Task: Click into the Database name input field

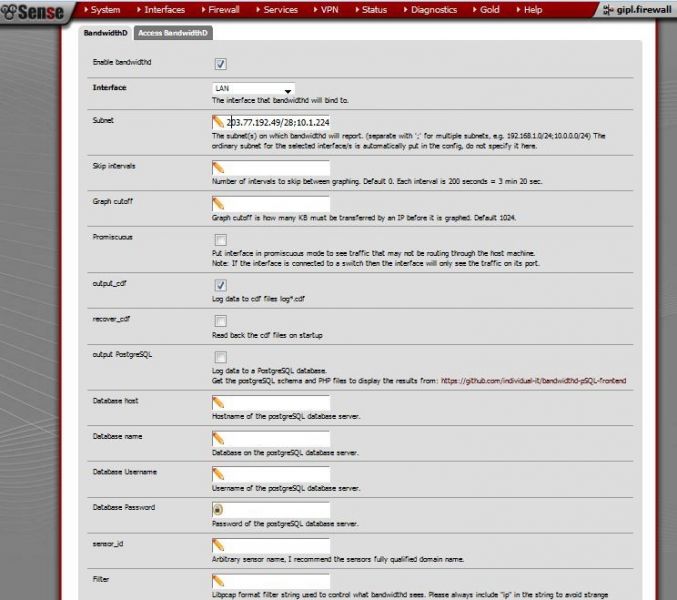Action: [x=271, y=439]
